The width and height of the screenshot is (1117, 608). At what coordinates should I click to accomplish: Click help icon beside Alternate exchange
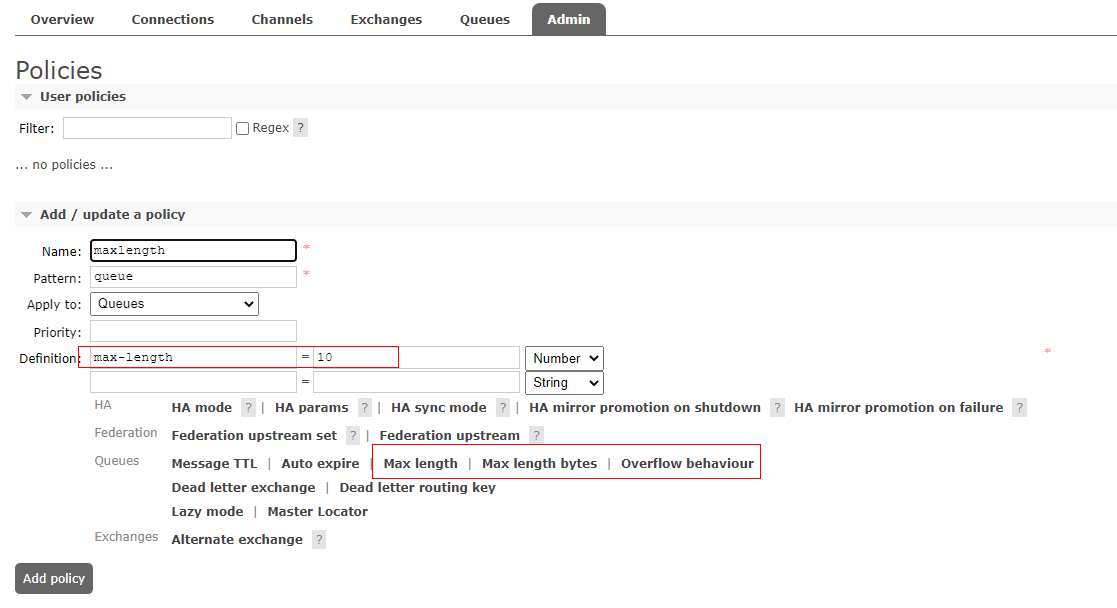[x=319, y=540]
